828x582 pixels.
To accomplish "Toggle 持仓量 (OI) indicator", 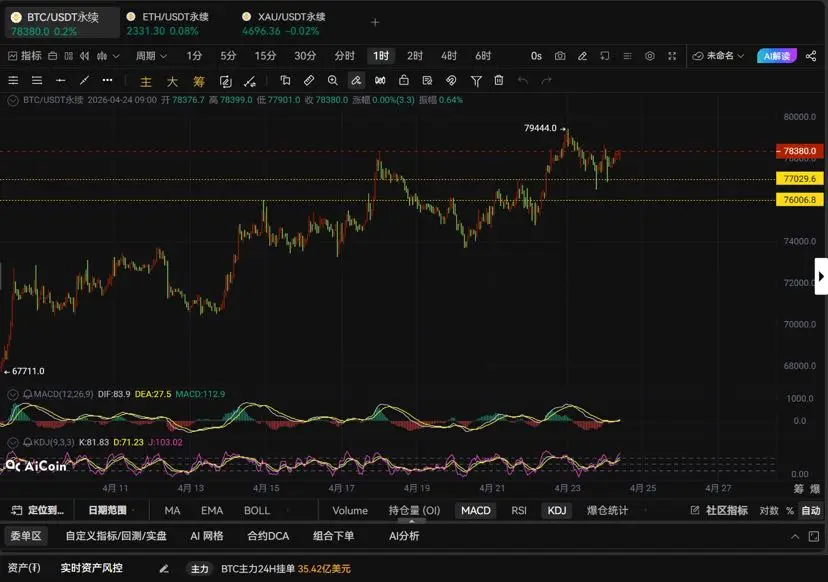I will [414, 511].
